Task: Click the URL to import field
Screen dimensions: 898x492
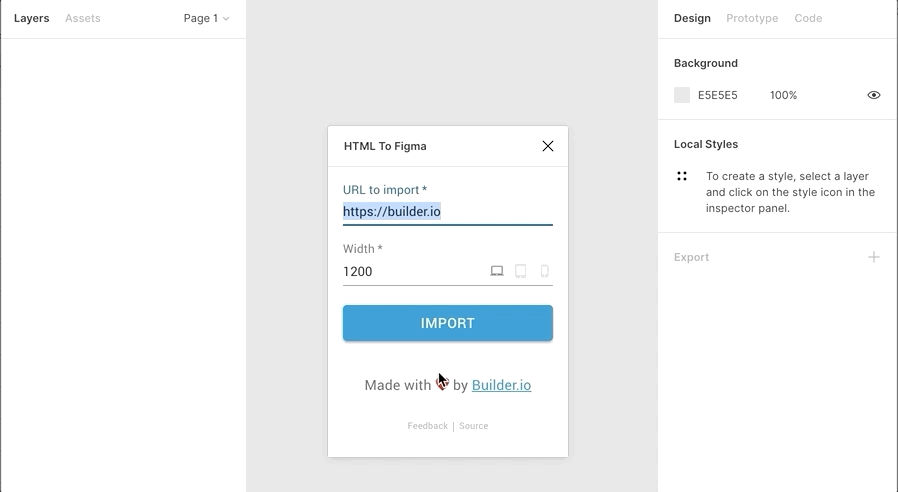Action: tap(448, 212)
